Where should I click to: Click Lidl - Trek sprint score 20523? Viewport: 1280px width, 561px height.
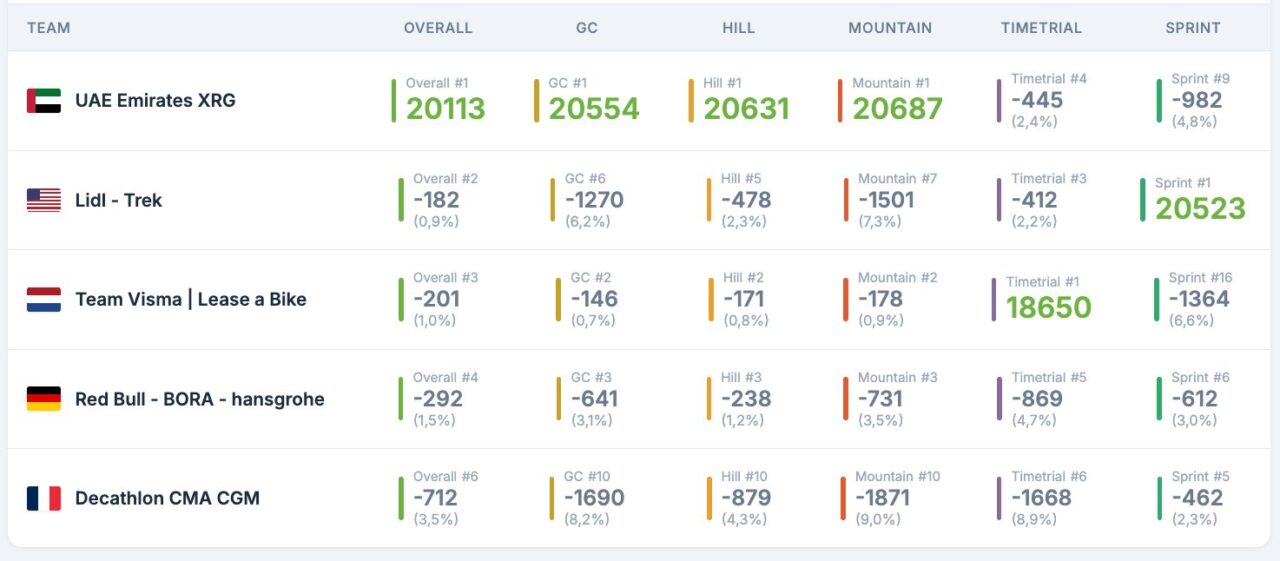coord(1200,208)
